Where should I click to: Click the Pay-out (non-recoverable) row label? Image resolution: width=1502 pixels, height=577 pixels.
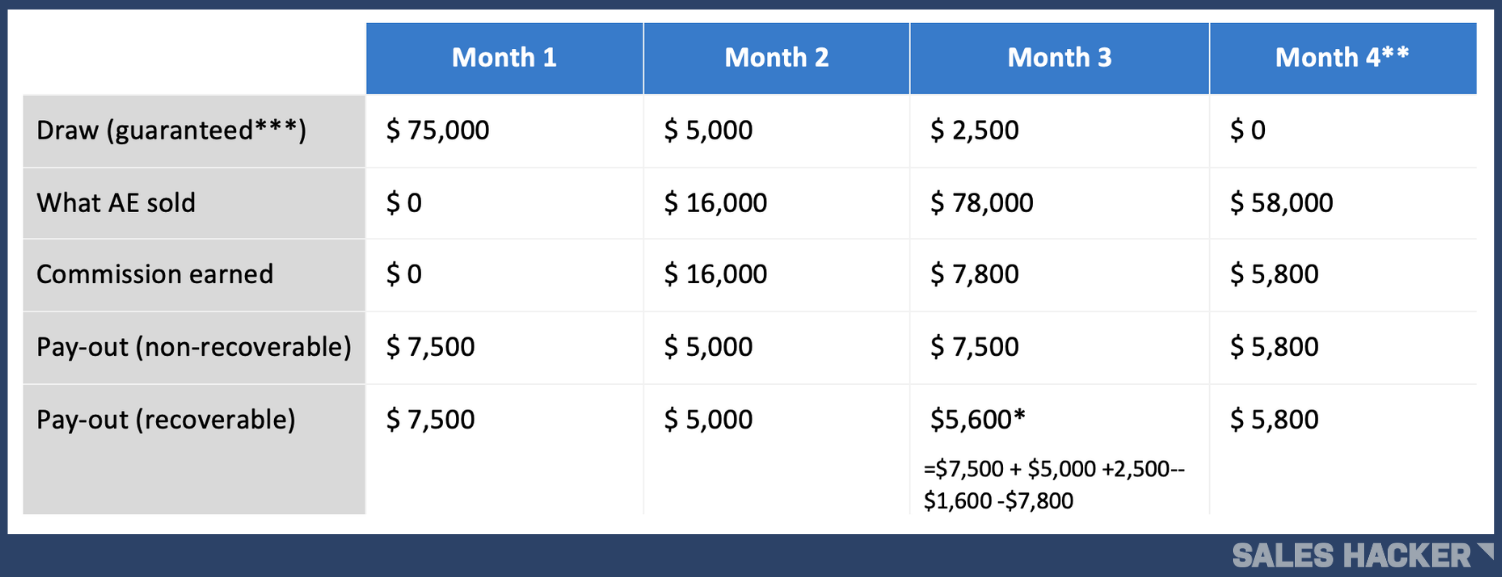click(194, 347)
